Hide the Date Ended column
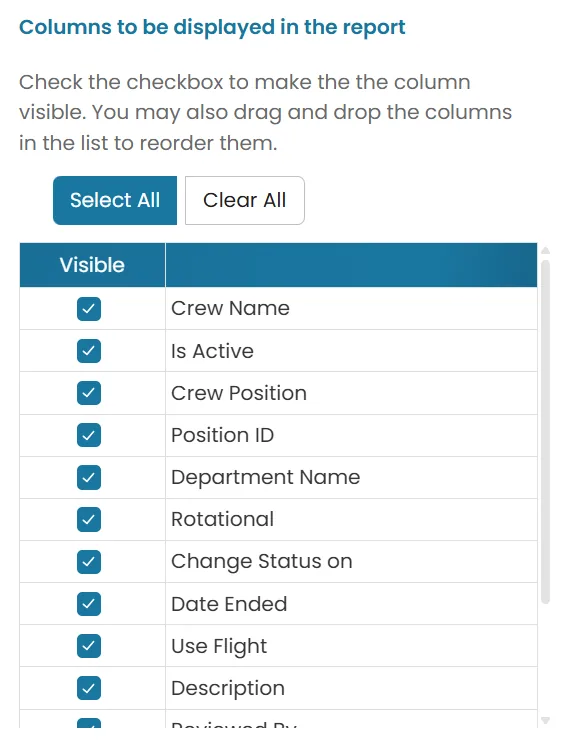Screen dimensions: 567x747 click(x=89, y=604)
